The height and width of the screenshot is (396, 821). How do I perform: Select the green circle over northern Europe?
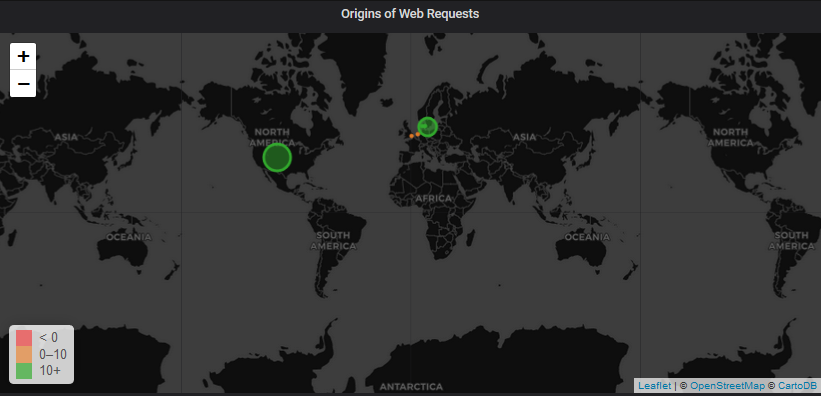coord(427,126)
